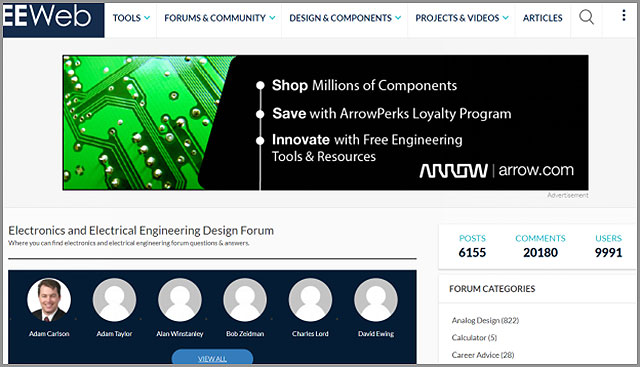Expand the Design & Components chevron
The image size is (640, 367).
(398, 18)
